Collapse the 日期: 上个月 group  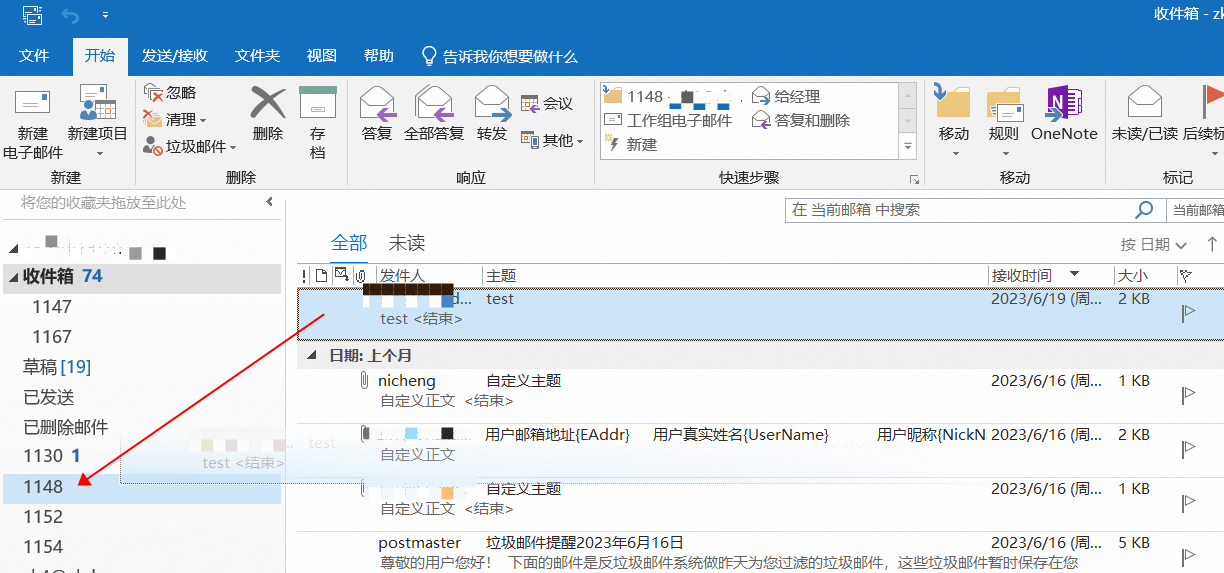pyautogui.click(x=312, y=356)
